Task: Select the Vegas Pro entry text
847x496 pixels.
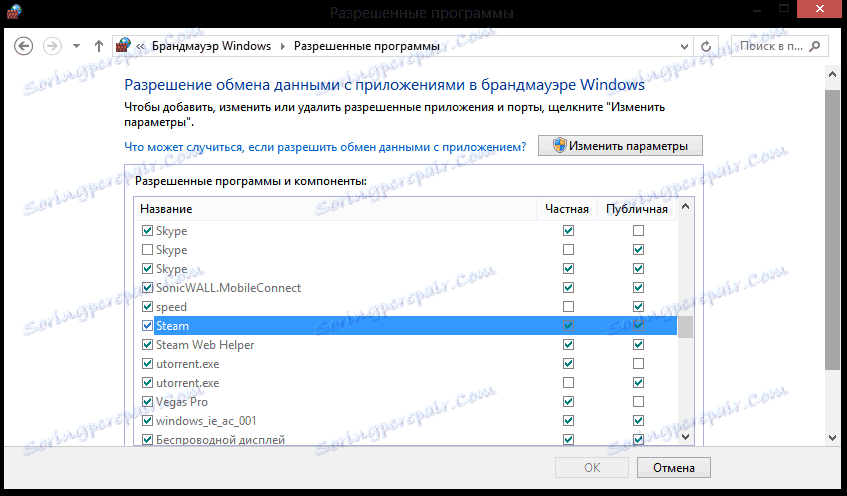Action: click(x=182, y=402)
